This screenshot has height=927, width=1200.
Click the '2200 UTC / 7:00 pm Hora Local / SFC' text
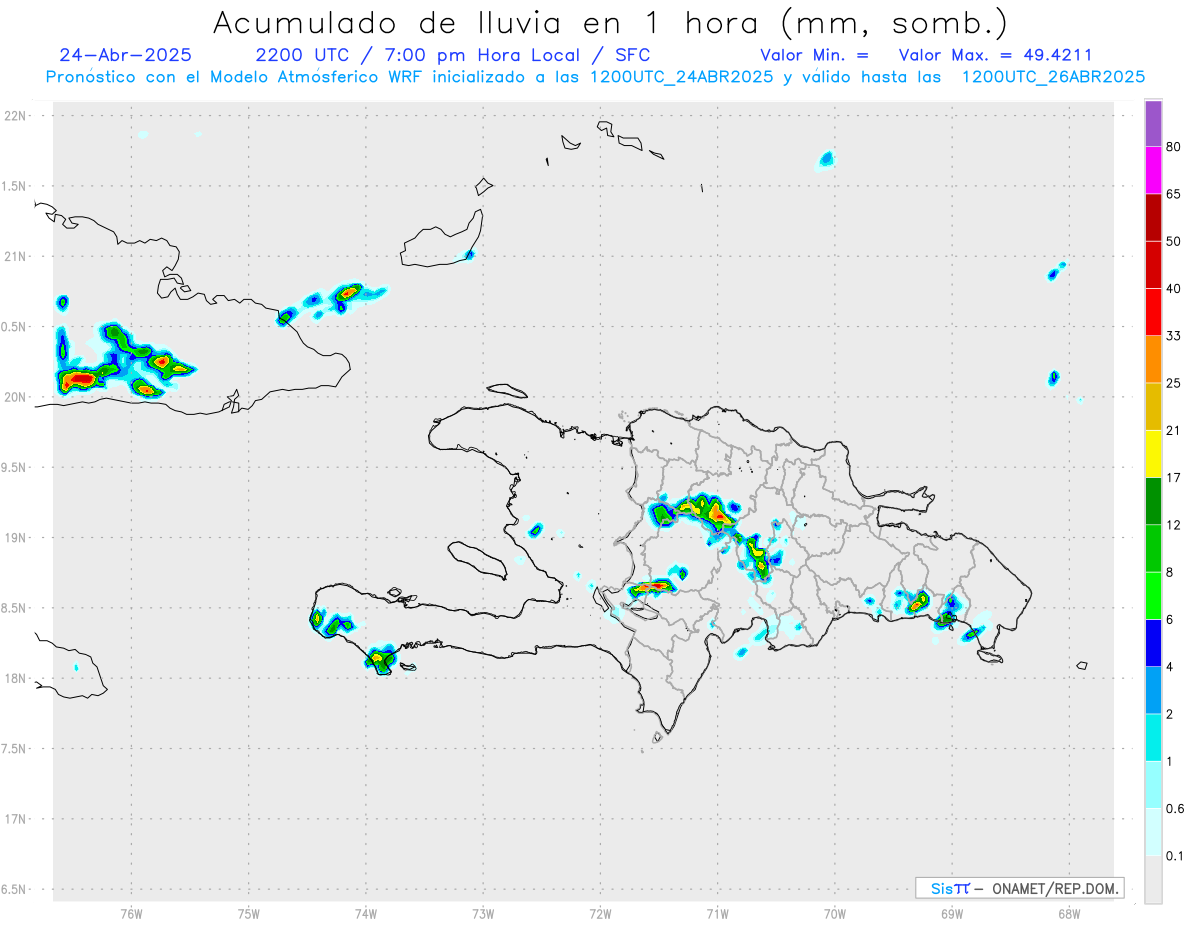coord(453,55)
